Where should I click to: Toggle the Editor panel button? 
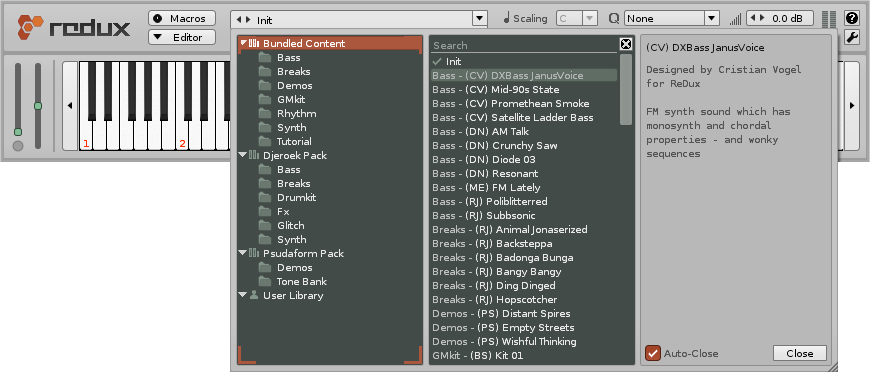(x=182, y=37)
